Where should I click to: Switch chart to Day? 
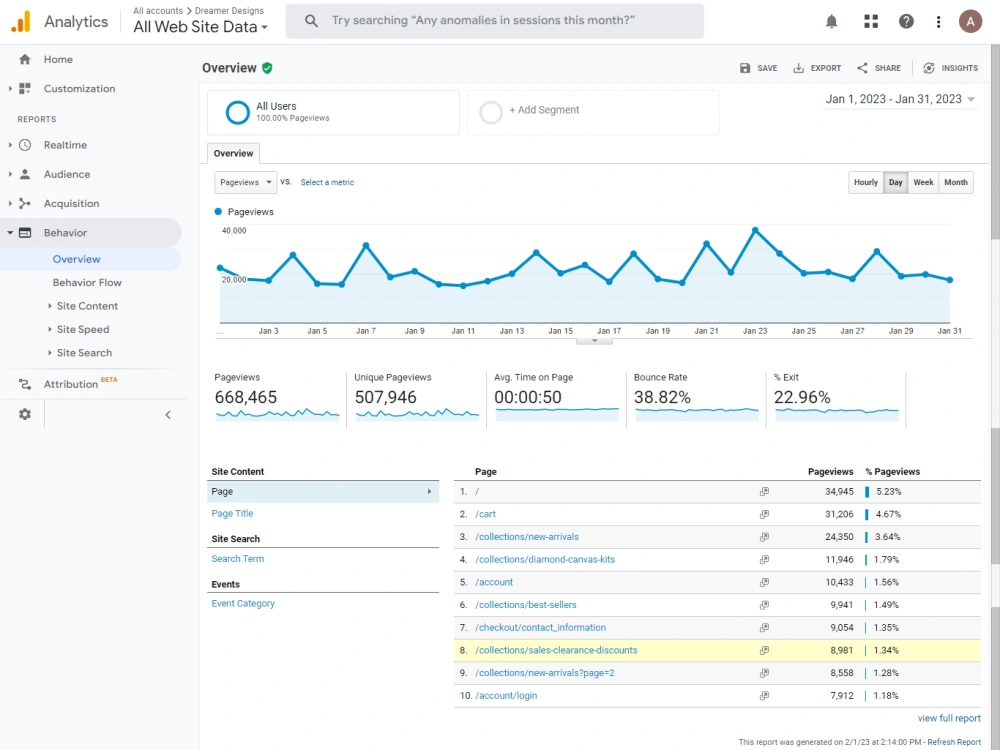(895, 182)
